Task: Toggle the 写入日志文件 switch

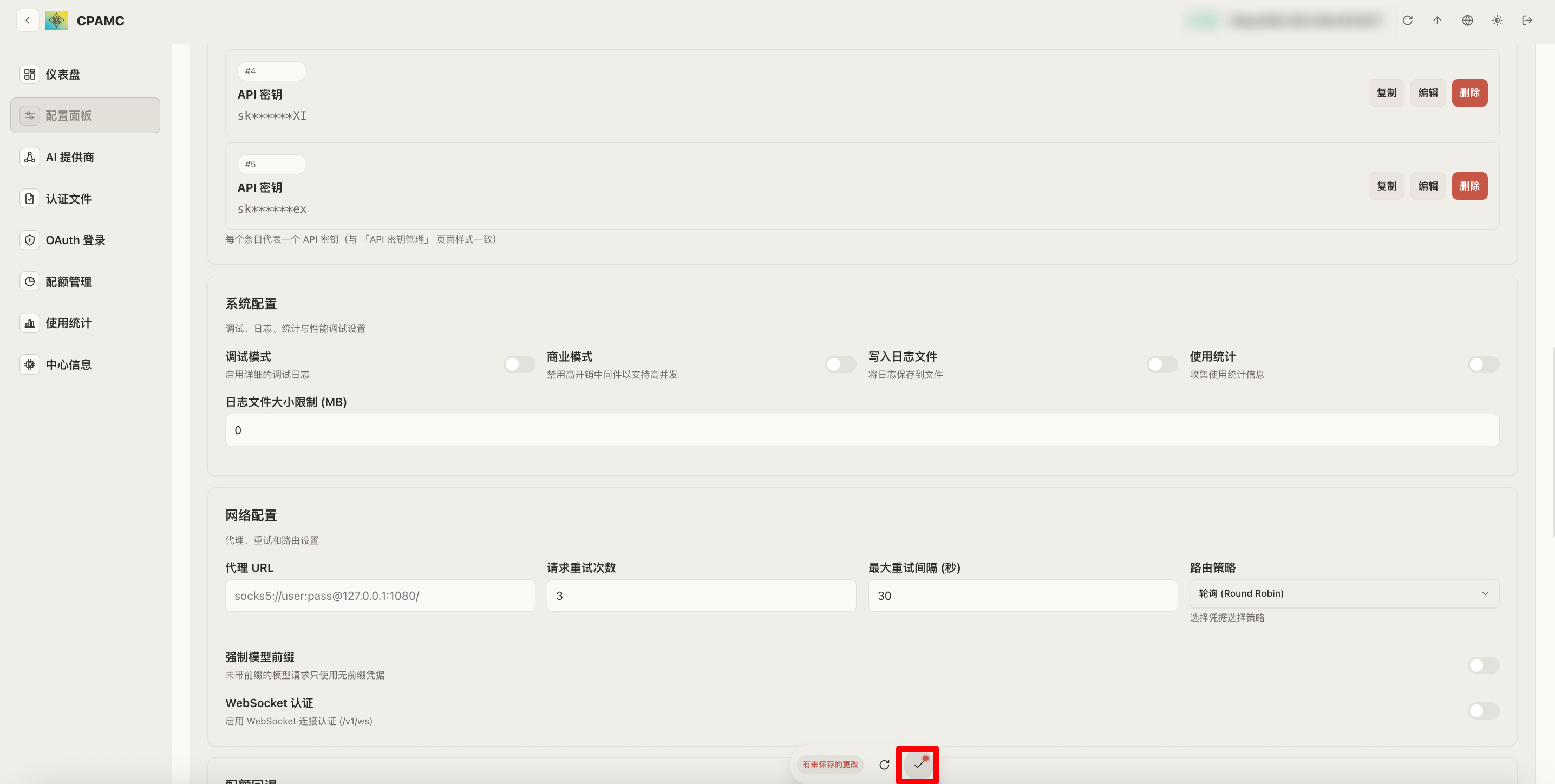Action: pyautogui.click(x=1161, y=364)
